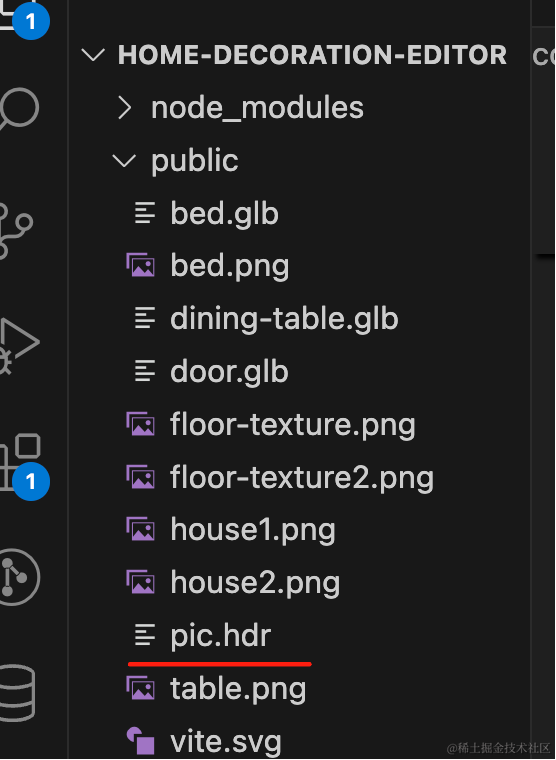Open Run and Debug view icon

click(x=18, y=345)
